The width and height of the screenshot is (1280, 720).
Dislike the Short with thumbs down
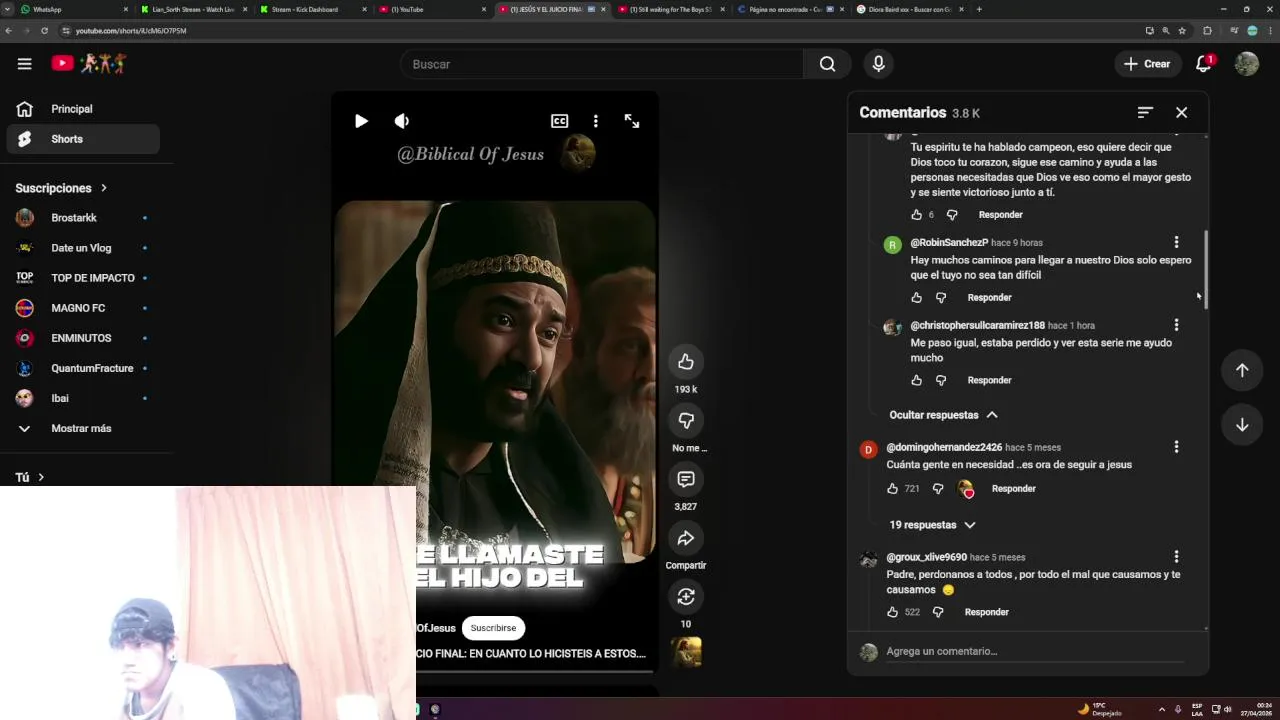(685, 421)
